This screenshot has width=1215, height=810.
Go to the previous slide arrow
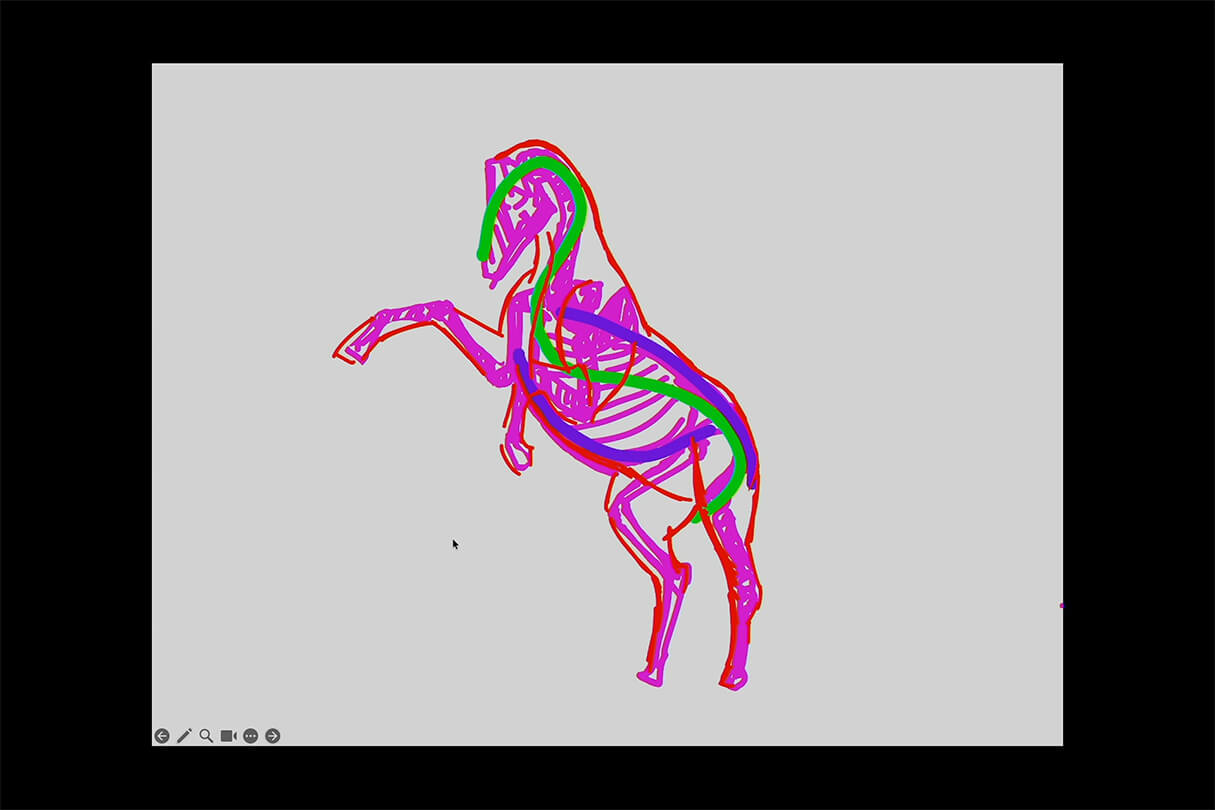pos(162,736)
